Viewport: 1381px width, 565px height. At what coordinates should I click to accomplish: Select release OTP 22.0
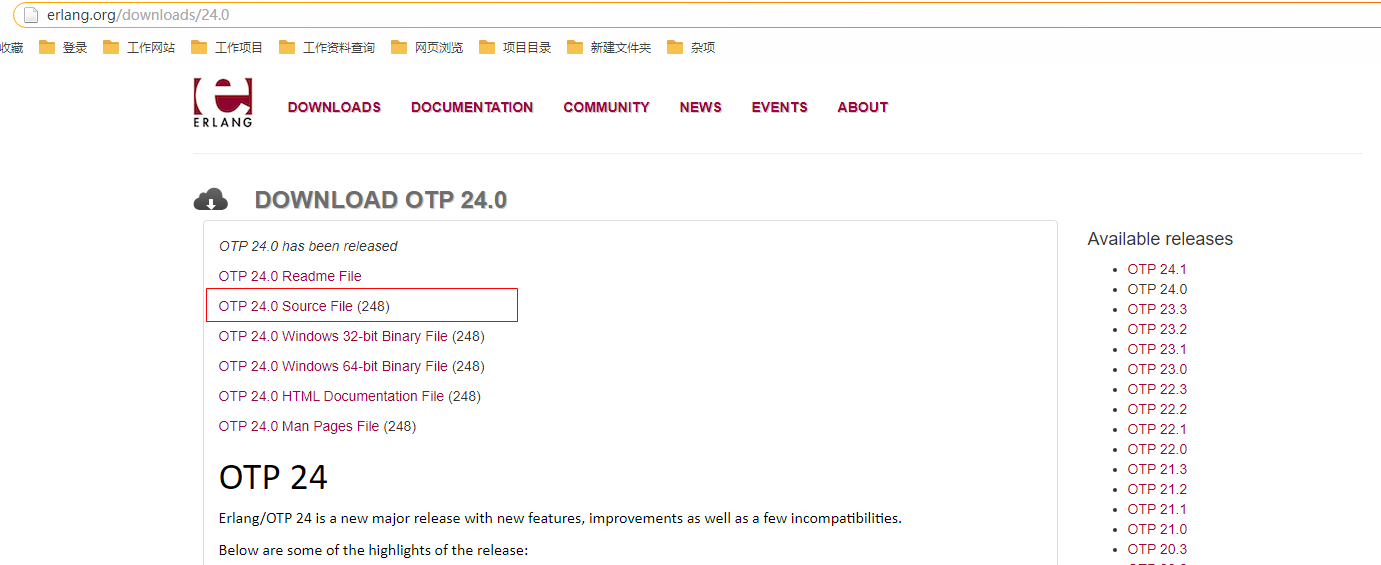(x=1157, y=449)
